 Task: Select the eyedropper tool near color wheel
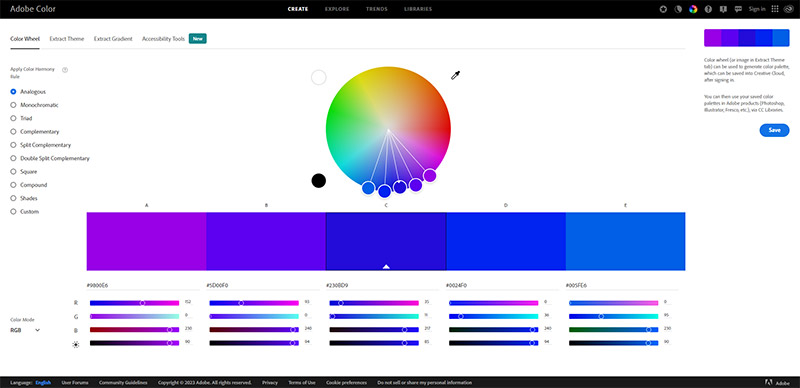[456, 76]
